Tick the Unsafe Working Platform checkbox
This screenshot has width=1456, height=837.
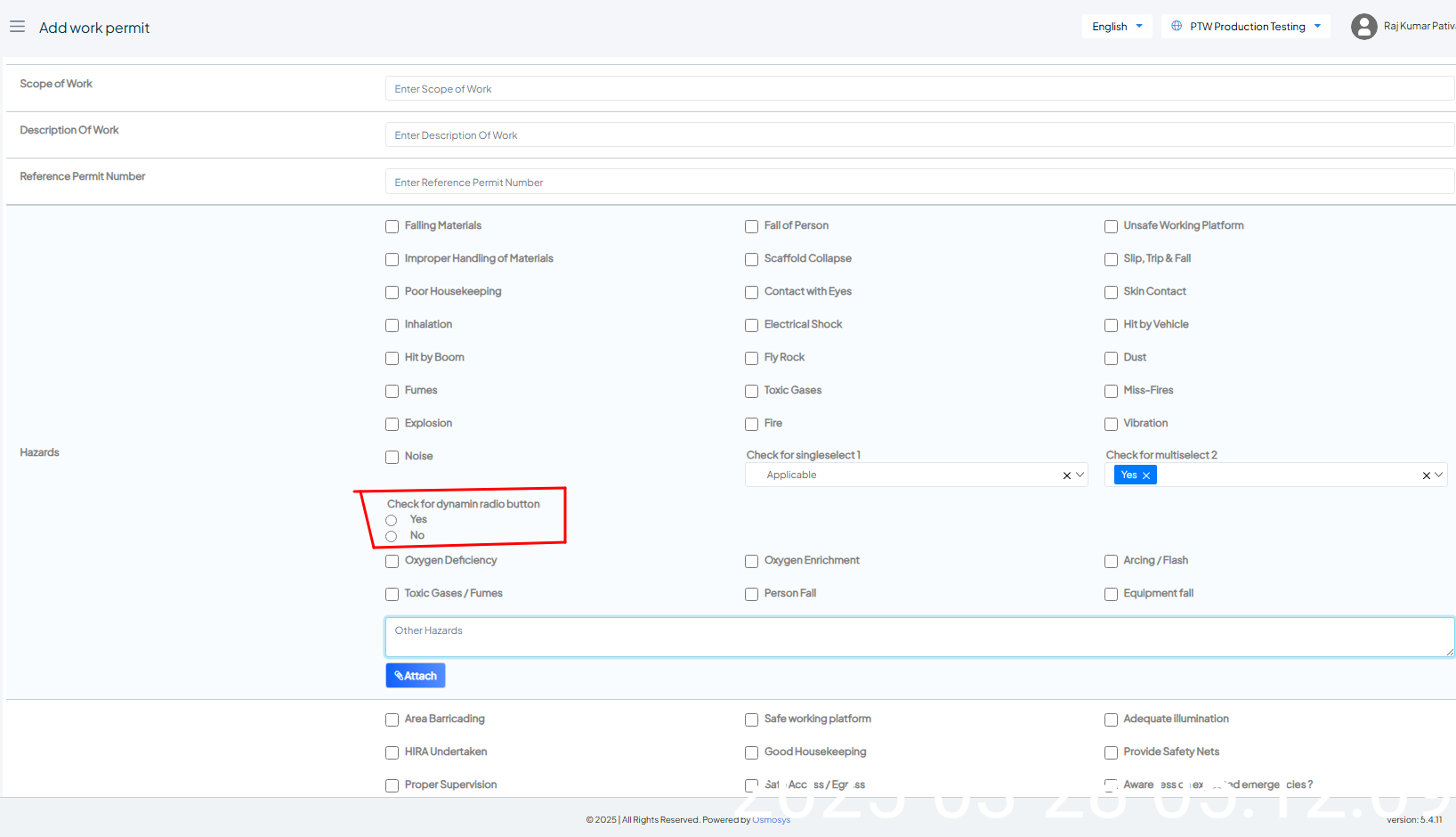tap(1111, 226)
